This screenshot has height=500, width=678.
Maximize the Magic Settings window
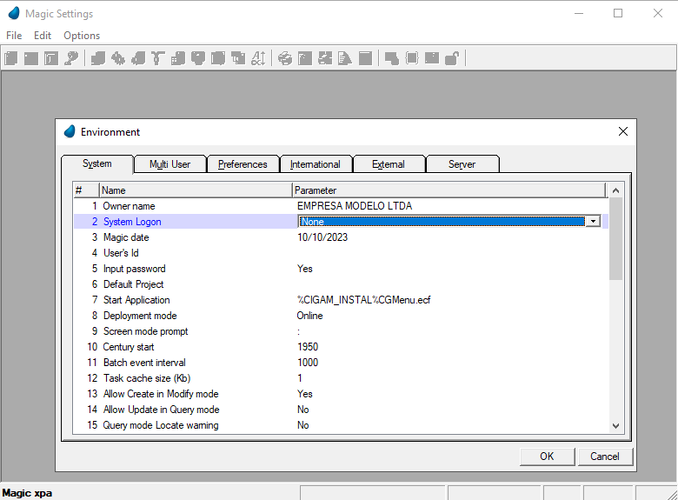coord(618,13)
